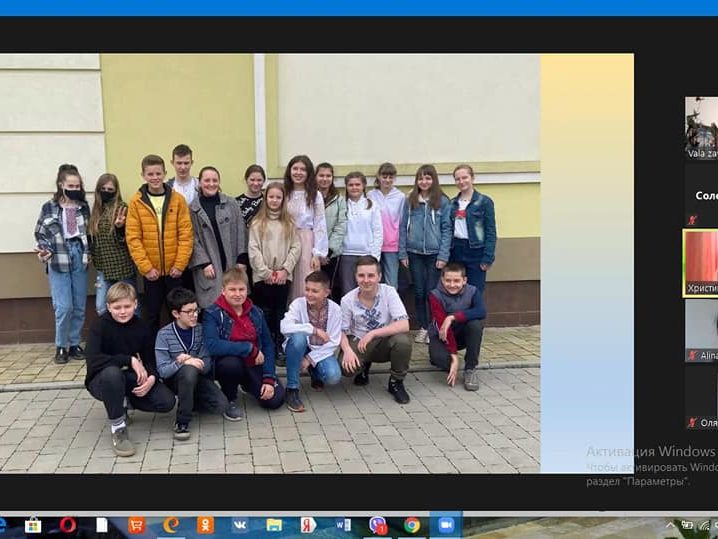Click the Соле participant name tile
The height and width of the screenshot is (539, 718).
coord(704,197)
